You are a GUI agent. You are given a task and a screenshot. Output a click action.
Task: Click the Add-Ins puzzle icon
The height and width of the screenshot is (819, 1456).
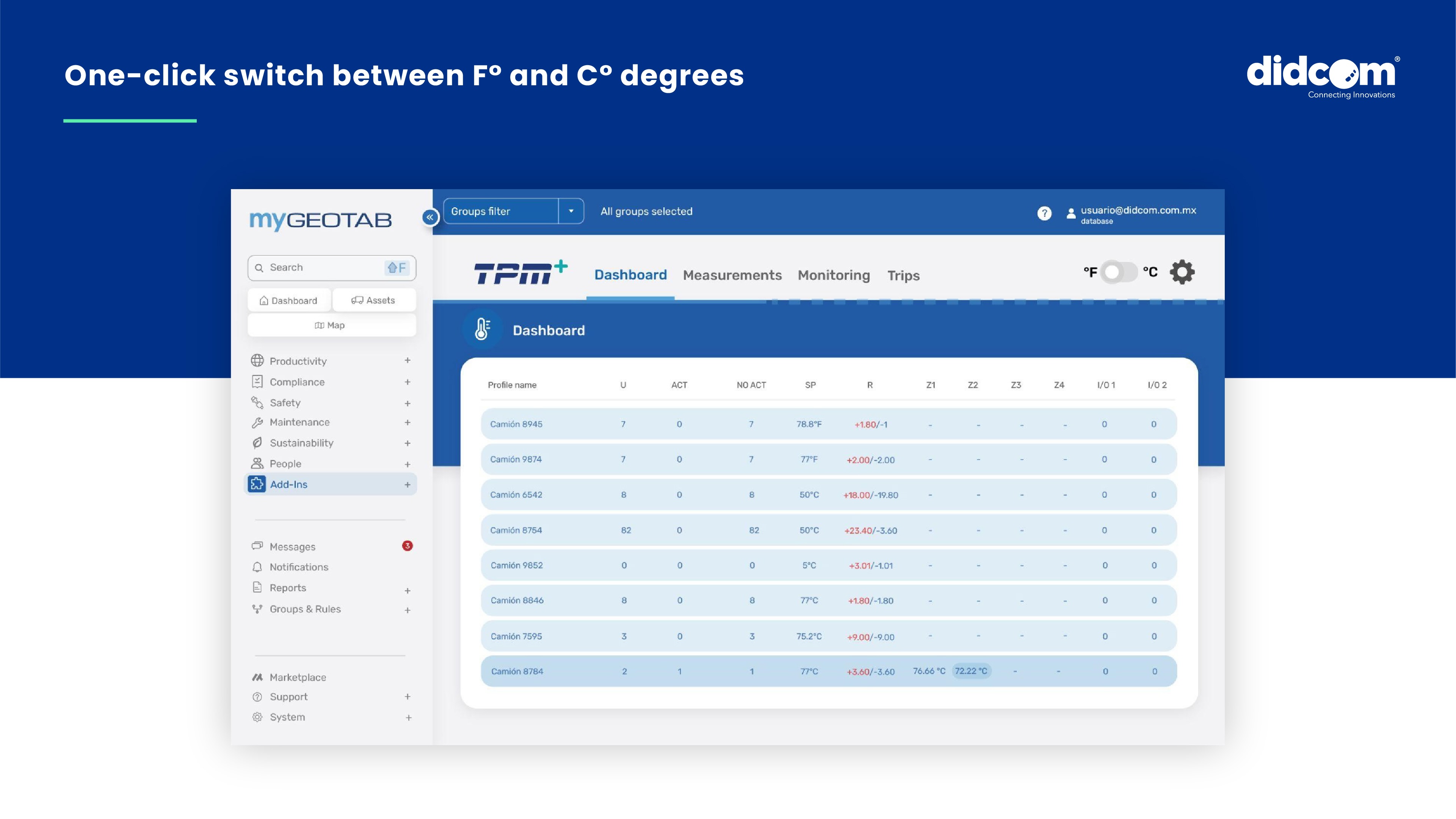(x=257, y=484)
